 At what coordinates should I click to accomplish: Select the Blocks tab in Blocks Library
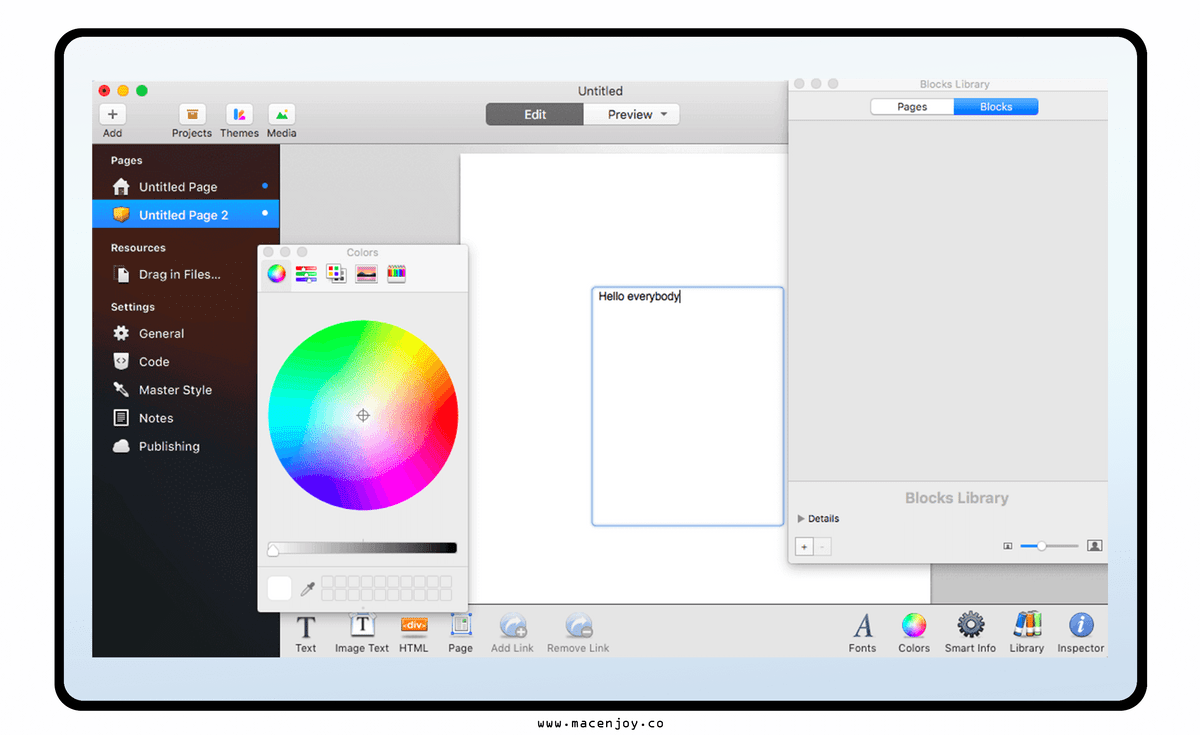[x=996, y=107]
